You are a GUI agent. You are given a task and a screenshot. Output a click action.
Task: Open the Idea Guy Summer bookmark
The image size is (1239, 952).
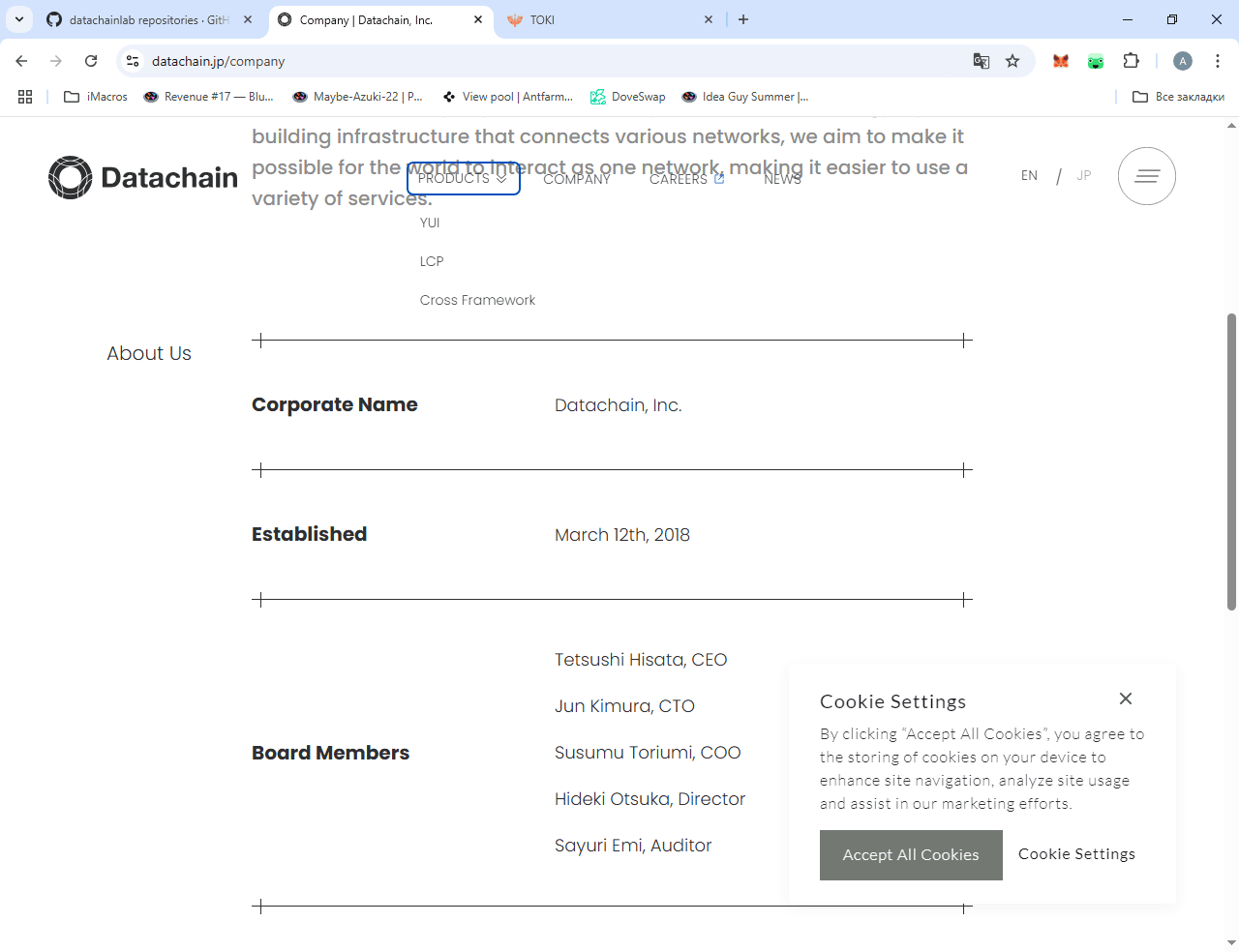(x=745, y=97)
